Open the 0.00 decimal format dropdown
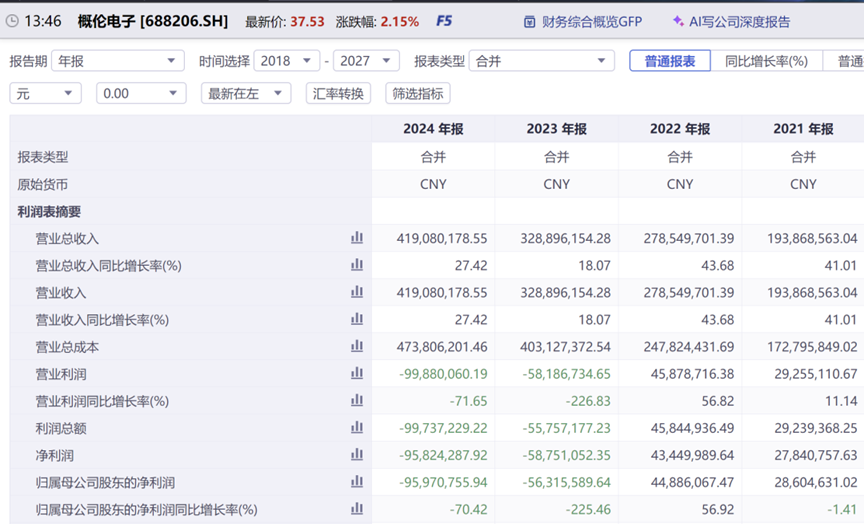 141,93
